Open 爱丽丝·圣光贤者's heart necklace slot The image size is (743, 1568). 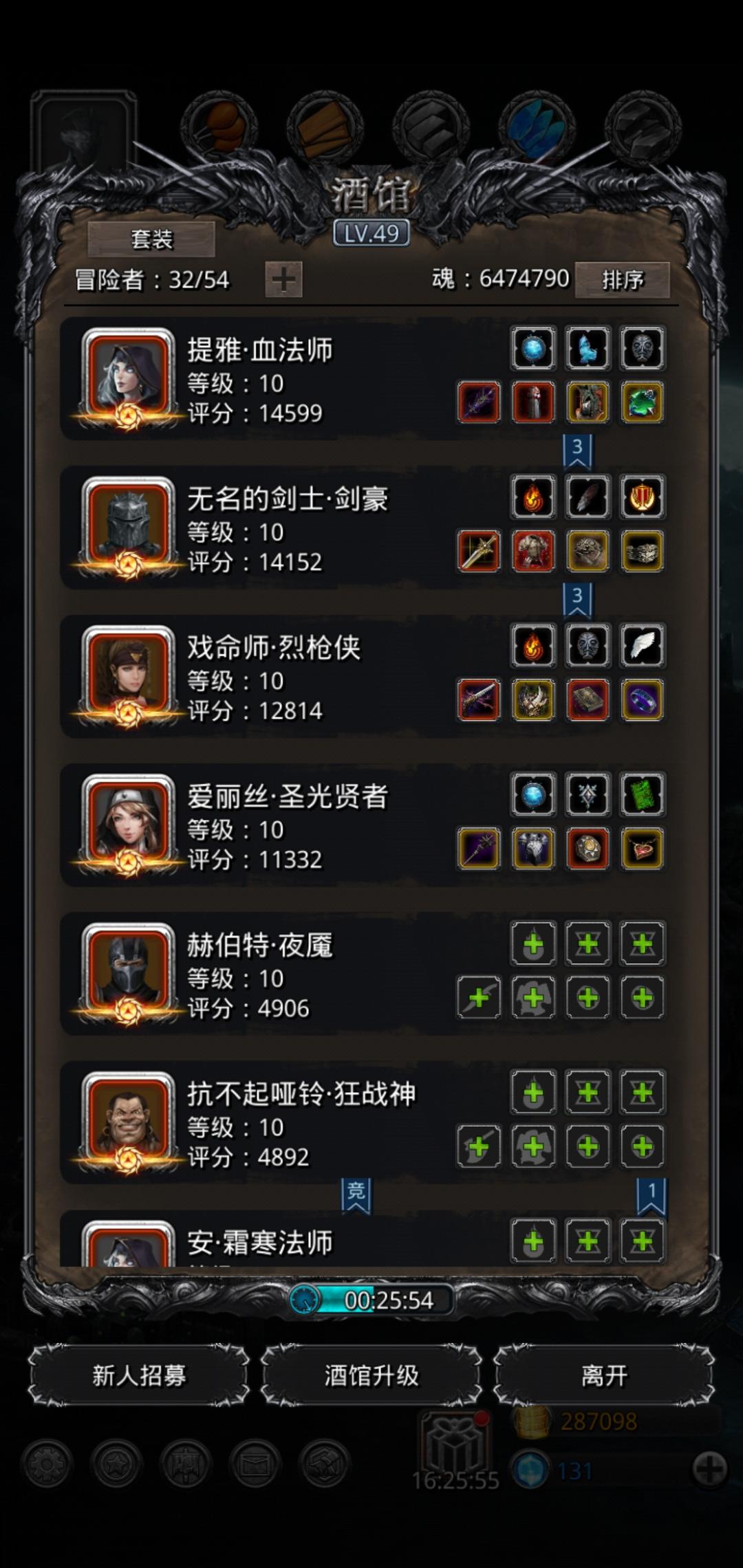pos(642,849)
